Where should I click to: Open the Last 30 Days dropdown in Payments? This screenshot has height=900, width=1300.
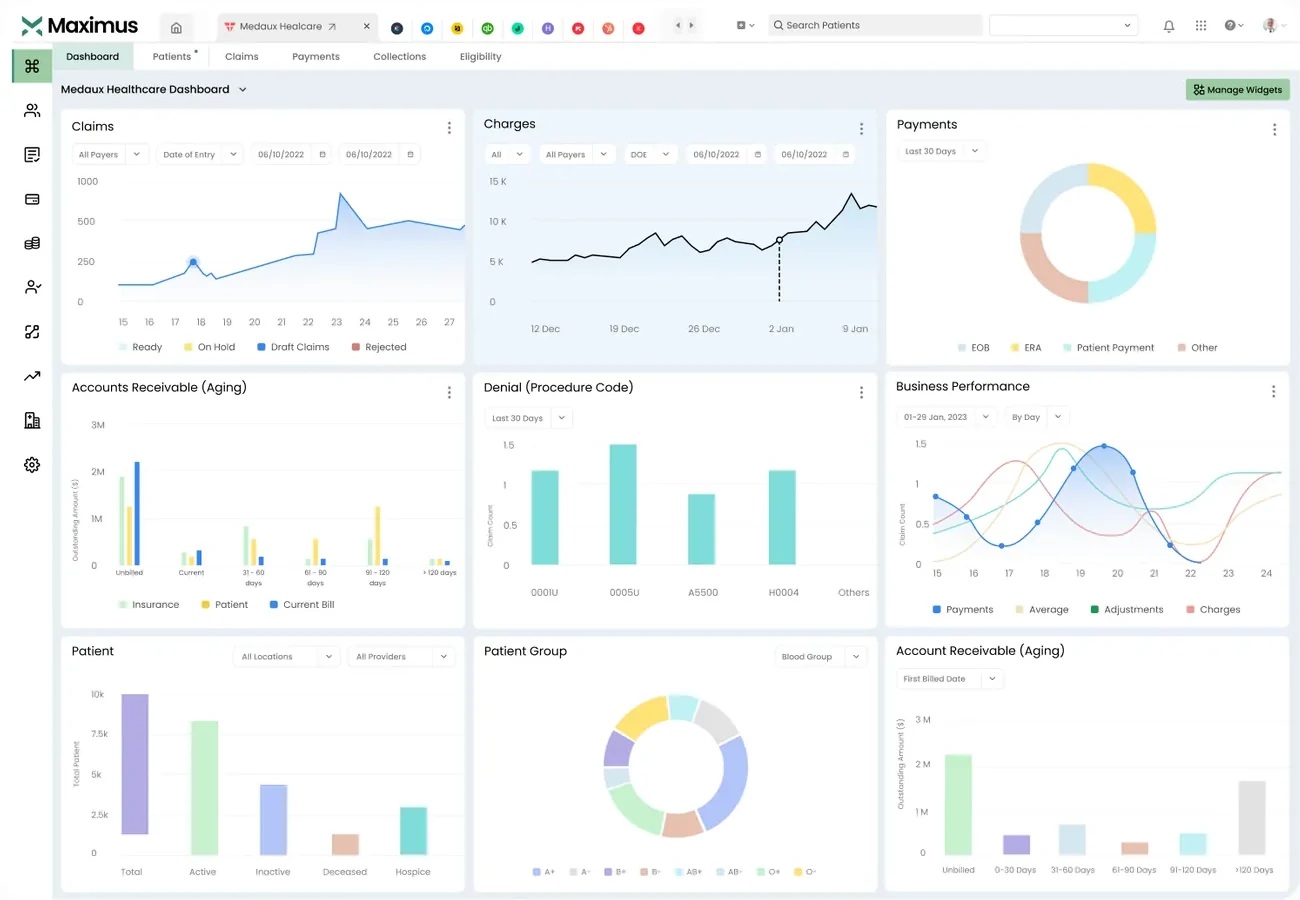pos(941,152)
